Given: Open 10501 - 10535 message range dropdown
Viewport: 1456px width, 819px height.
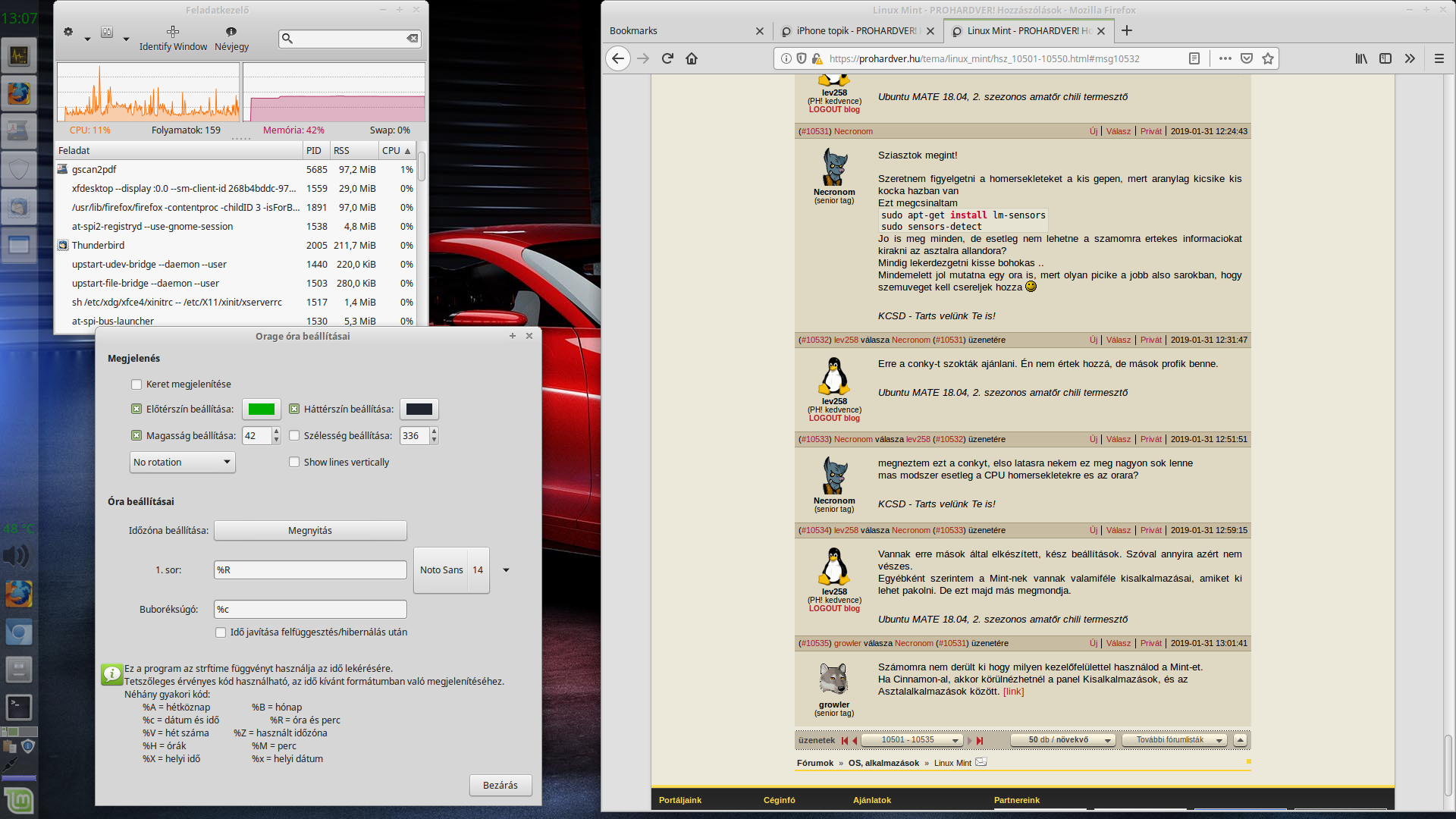Looking at the screenshot, I should (x=913, y=740).
